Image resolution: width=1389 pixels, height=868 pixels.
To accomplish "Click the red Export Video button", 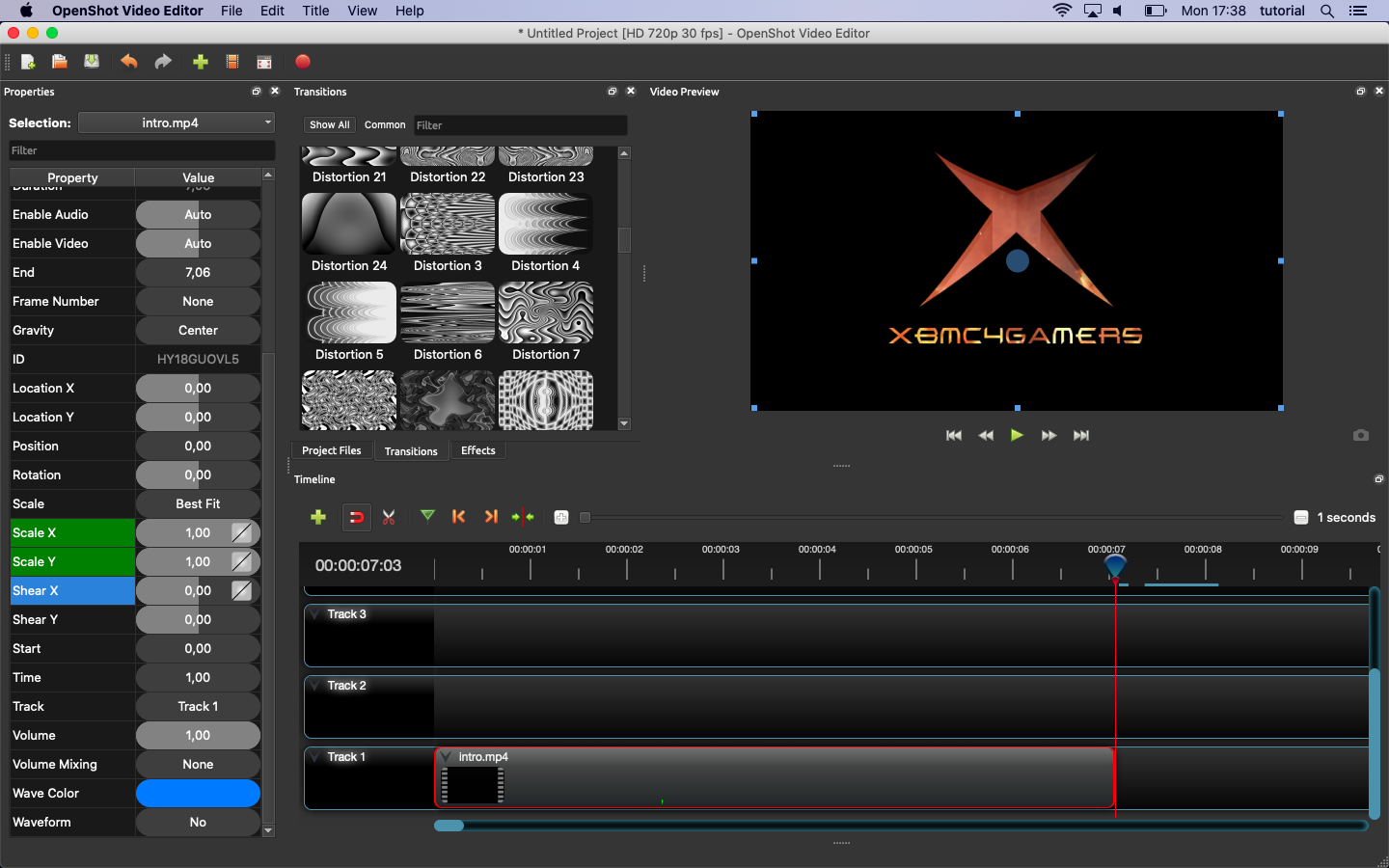I will (x=302, y=62).
